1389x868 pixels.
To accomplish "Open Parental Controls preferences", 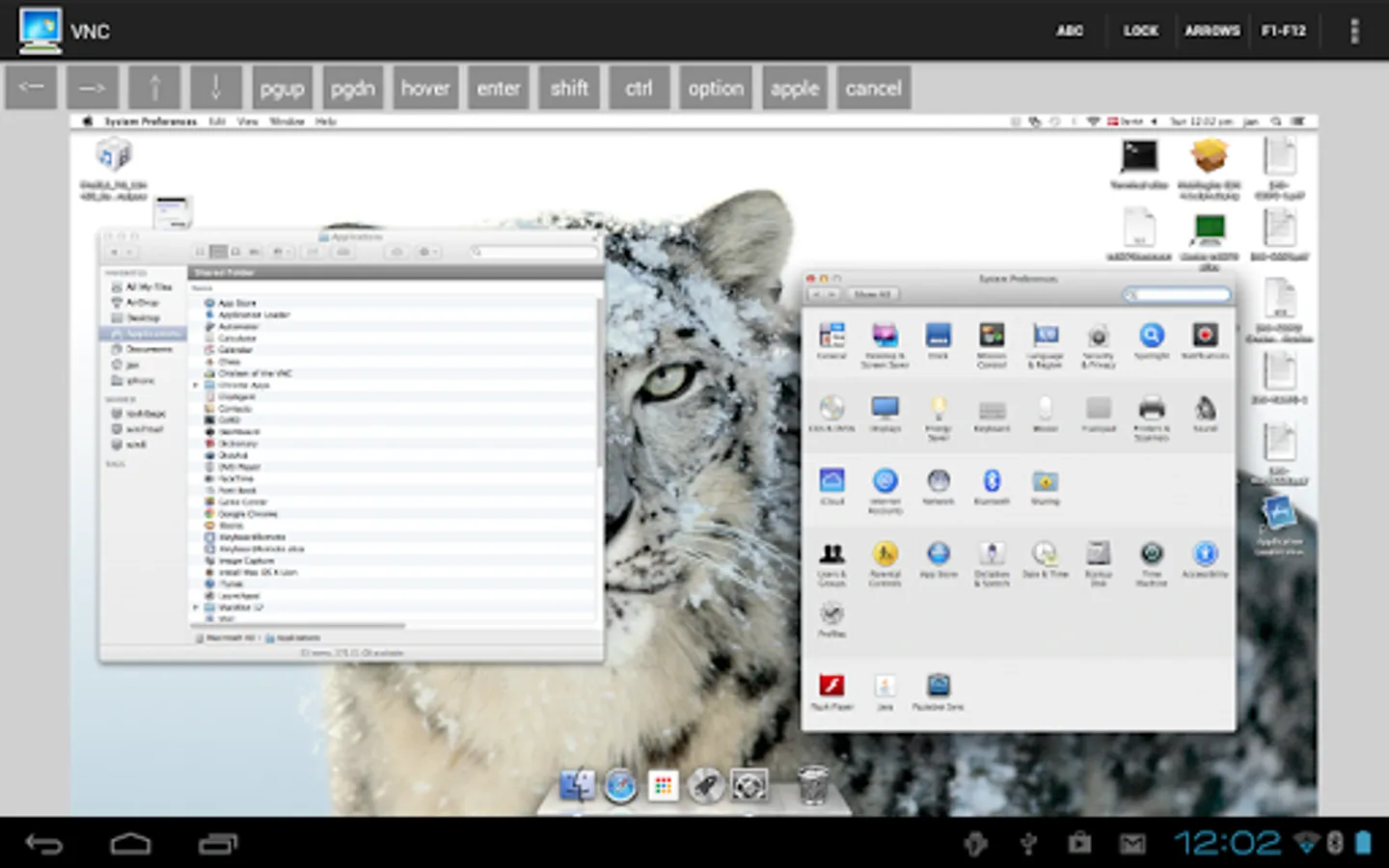I will [885, 564].
